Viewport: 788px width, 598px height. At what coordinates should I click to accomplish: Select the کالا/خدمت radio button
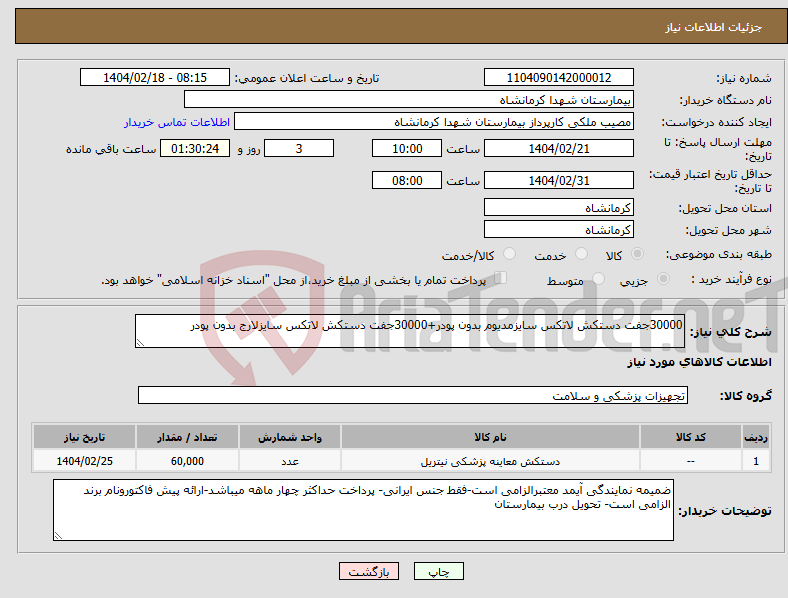tap(509, 254)
